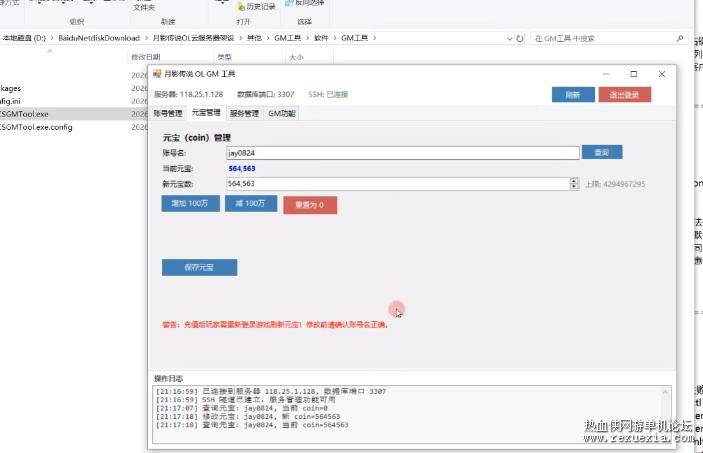Click the sort direction chevron above name column
This screenshot has height=453, width=703.
pos(50,51)
